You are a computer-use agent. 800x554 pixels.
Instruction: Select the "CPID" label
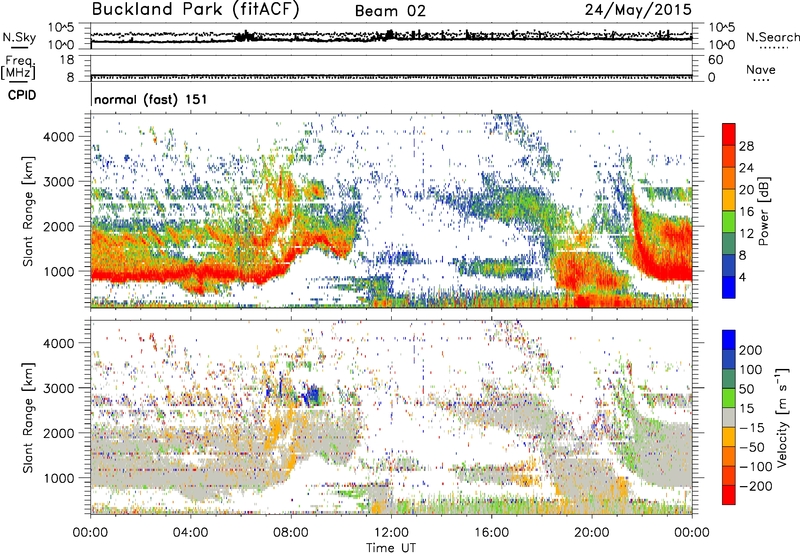(22, 95)
